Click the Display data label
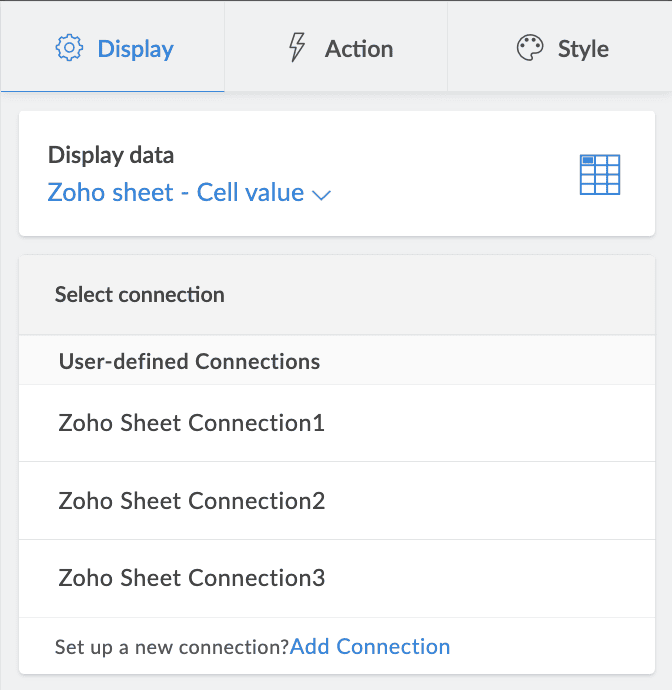This screenshot has width=672, height=690. coord(111,155)
